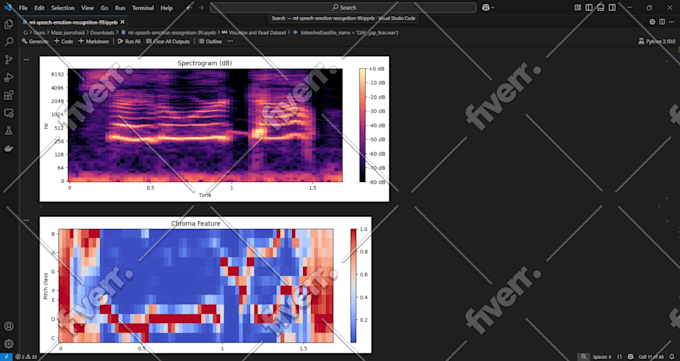Open editor More Actions ellipsis
680x361 pixels.
(x=672, y=22)
